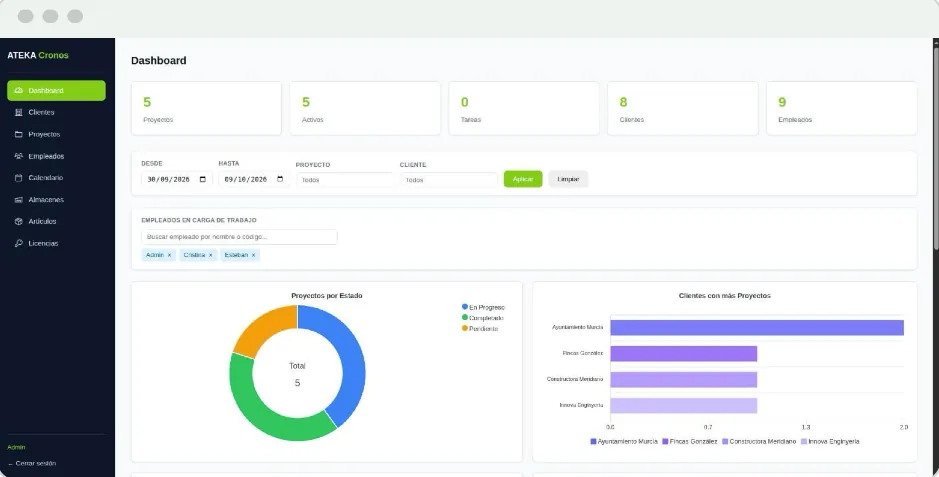The height and width of the screenshot is (477, 939).
Task: Click the 'Empleados en carga de trabajo' label
Action: coord(199,220)
